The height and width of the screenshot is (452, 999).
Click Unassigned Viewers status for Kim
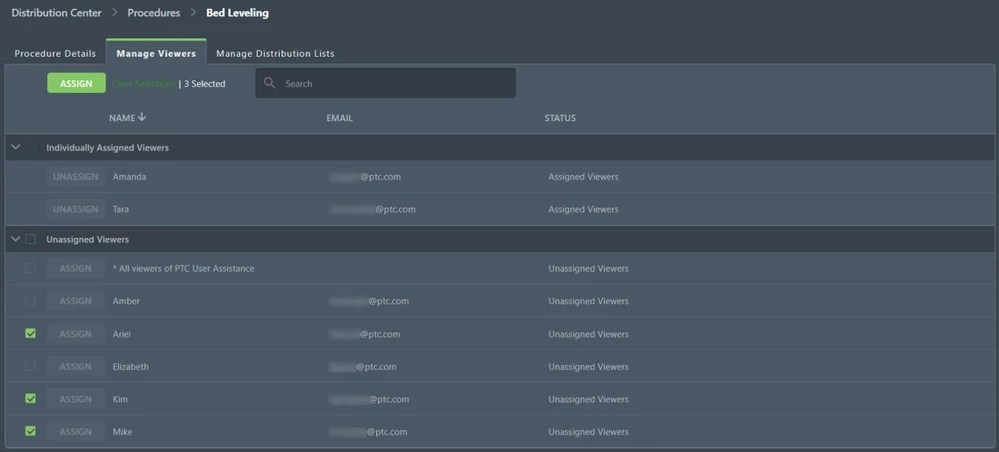[589, 399]
